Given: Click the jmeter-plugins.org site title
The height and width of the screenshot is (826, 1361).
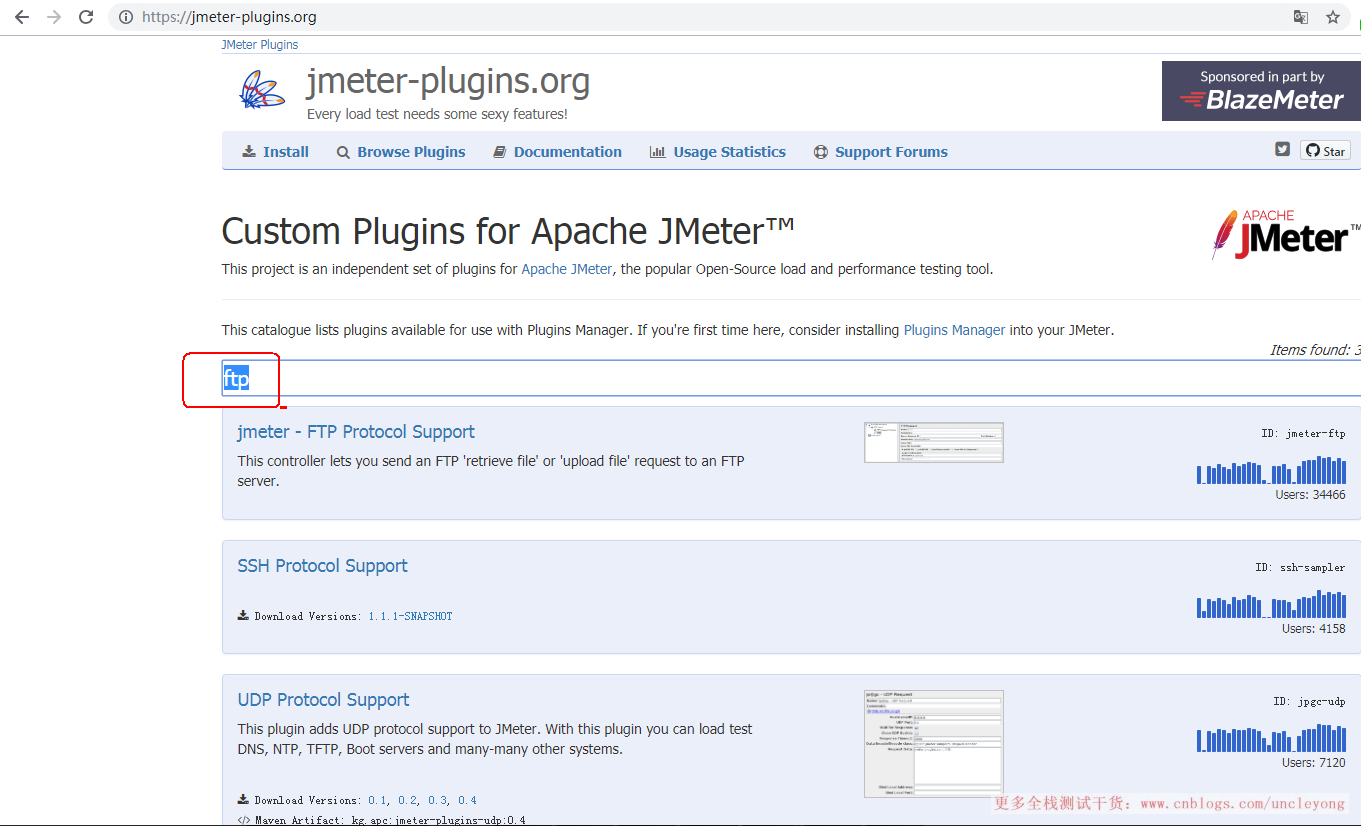Looking at the screenshot, I should [x=448, y=81].
